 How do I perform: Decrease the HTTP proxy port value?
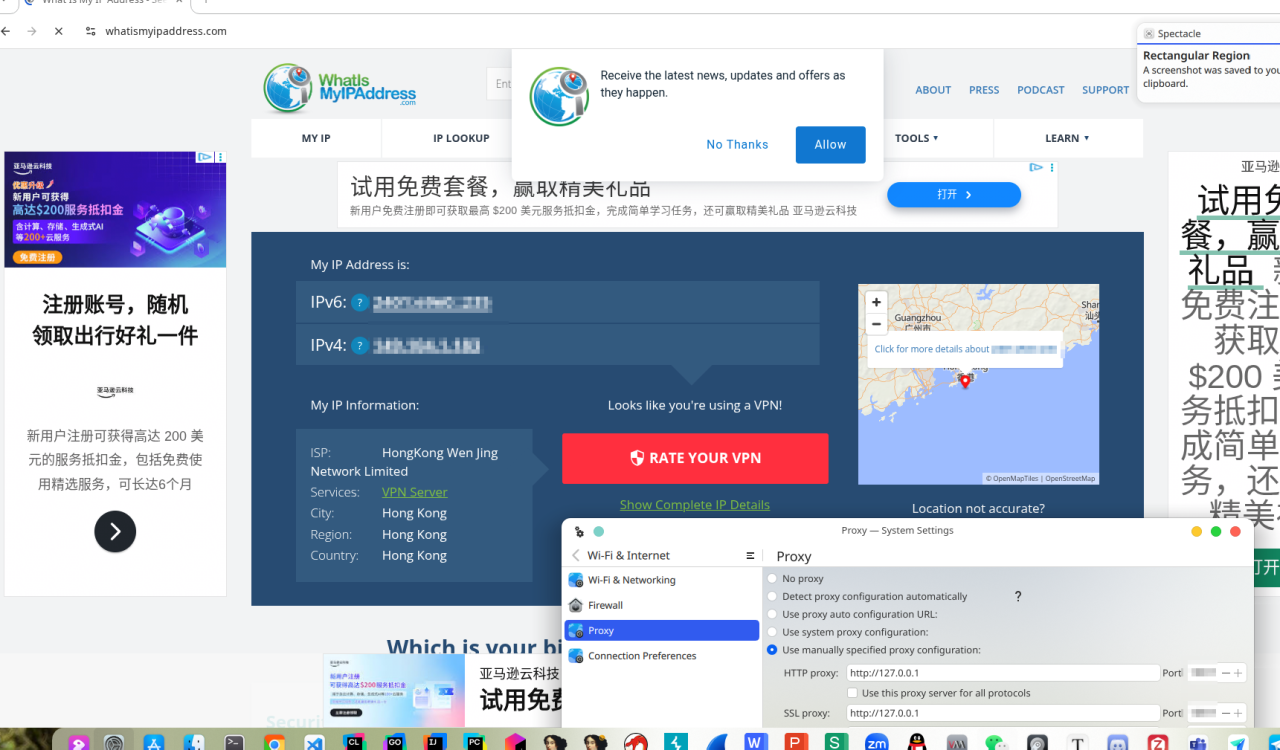point(1226,673)
